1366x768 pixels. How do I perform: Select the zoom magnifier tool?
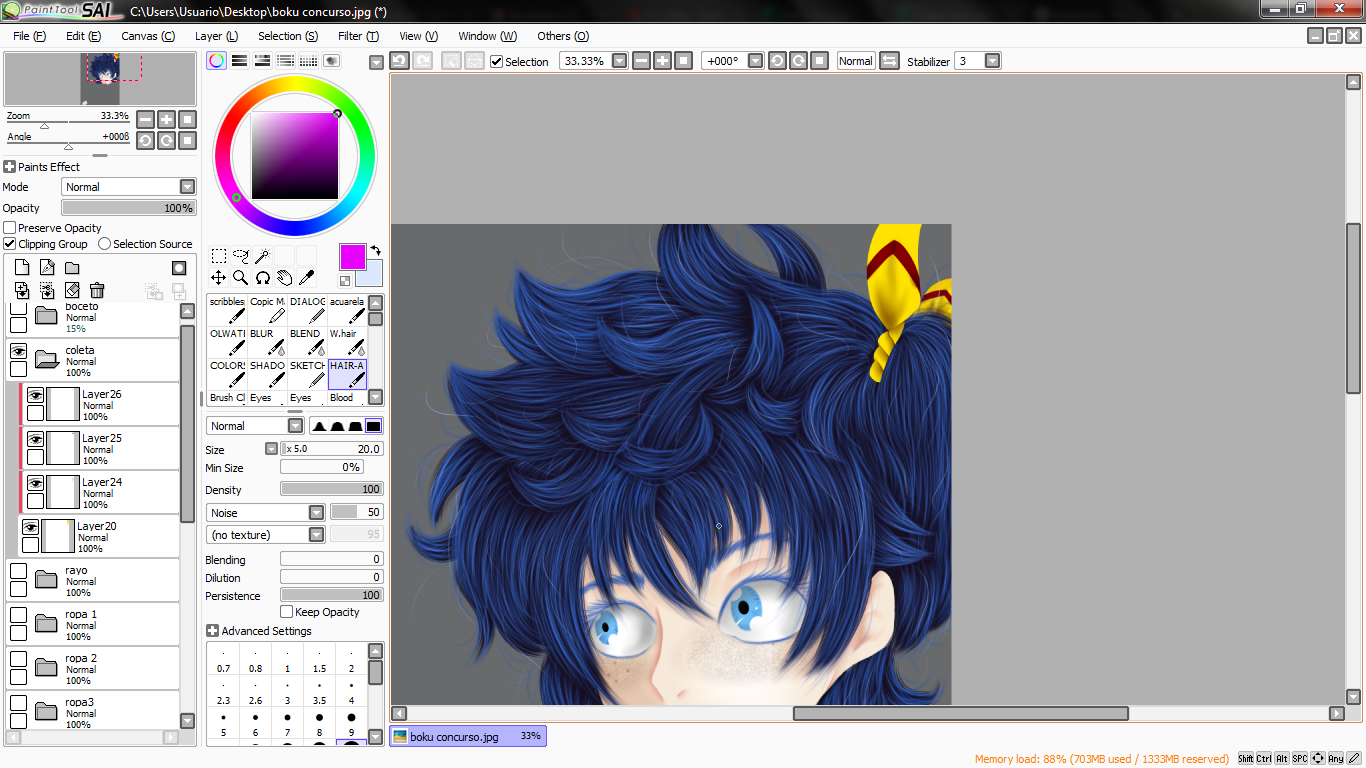click(240, 278)
